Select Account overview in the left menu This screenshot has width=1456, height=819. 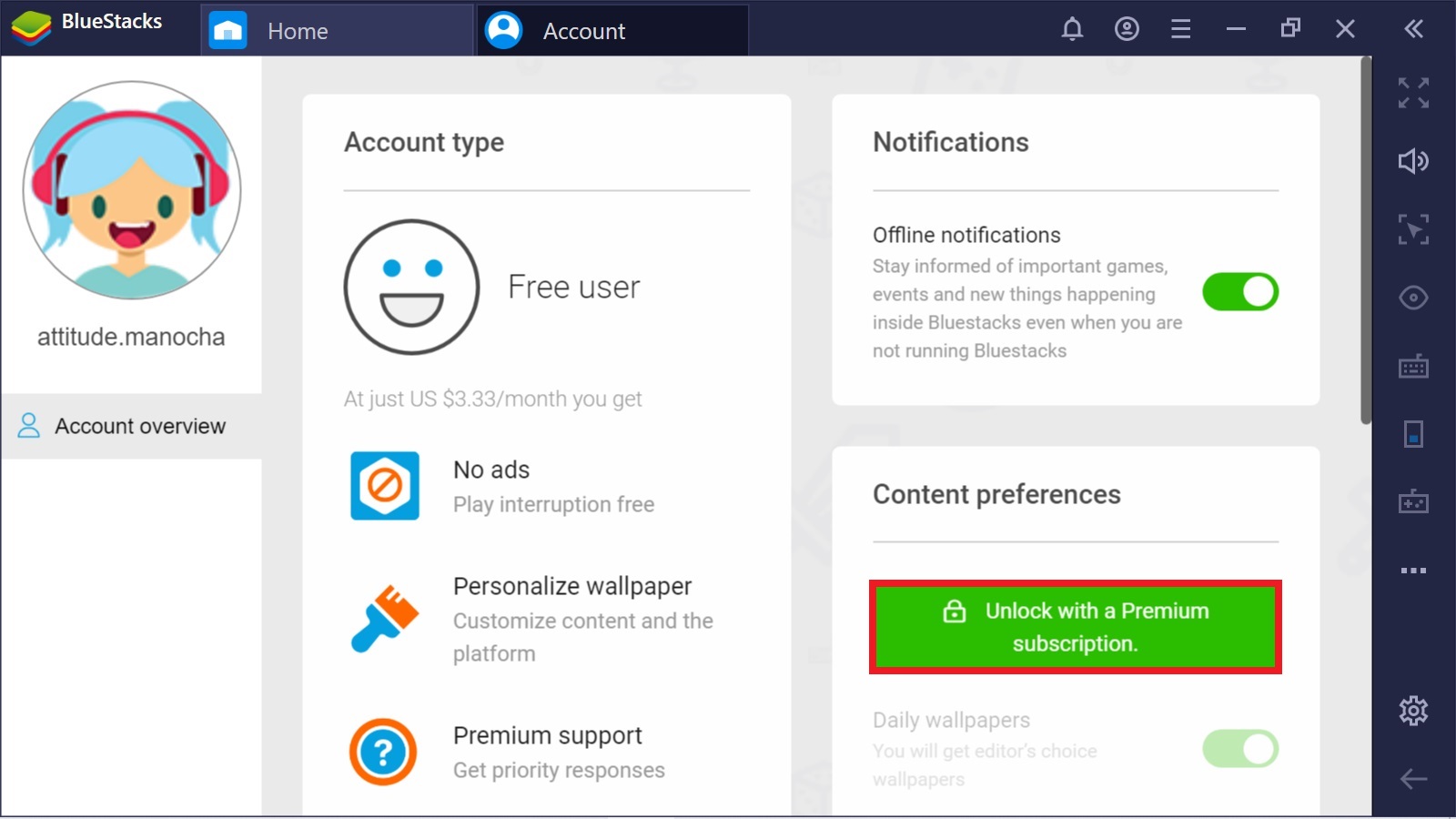point(131,426)
